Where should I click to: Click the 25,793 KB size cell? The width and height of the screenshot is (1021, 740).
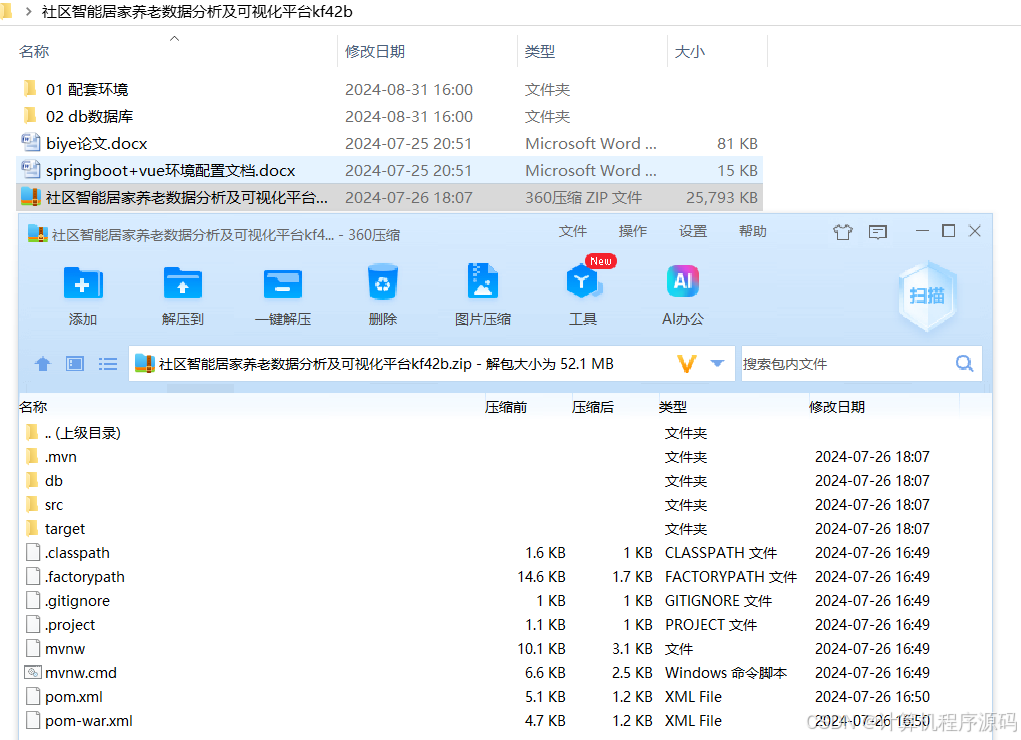721,197
